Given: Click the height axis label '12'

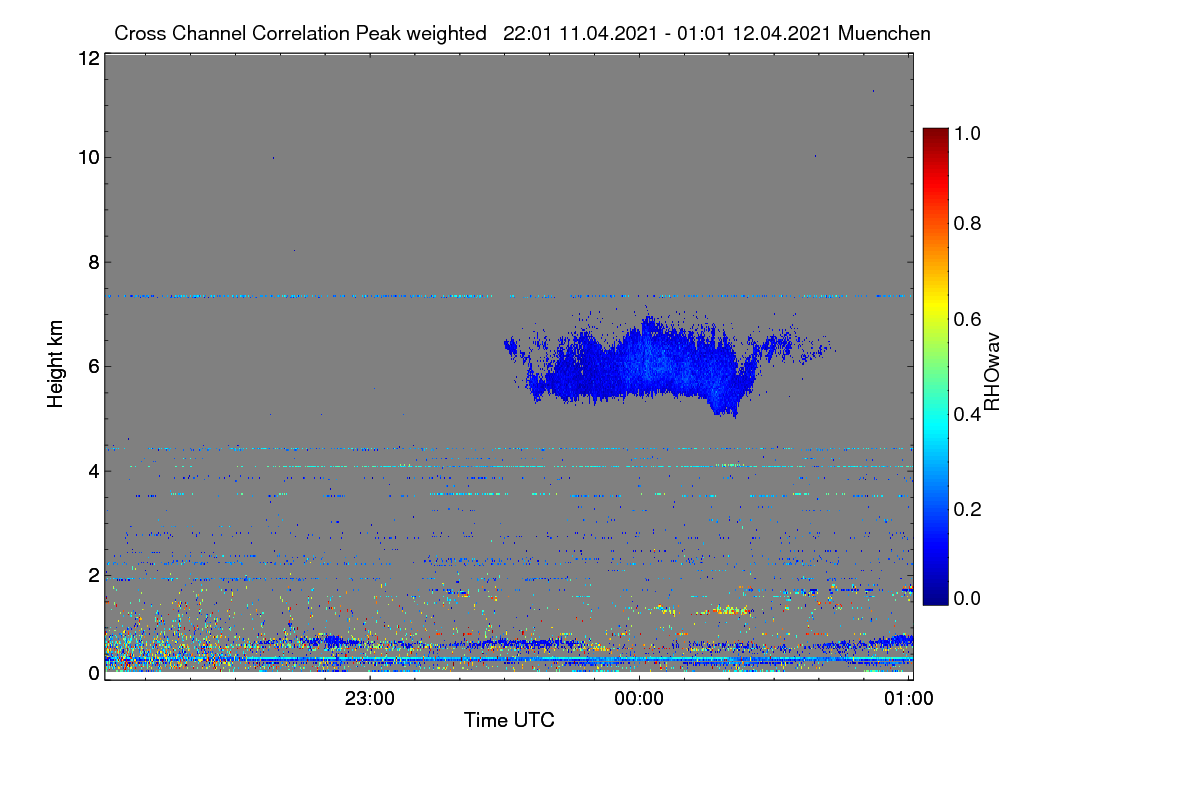Looking at the screenshot, I should tap(88, 59).
